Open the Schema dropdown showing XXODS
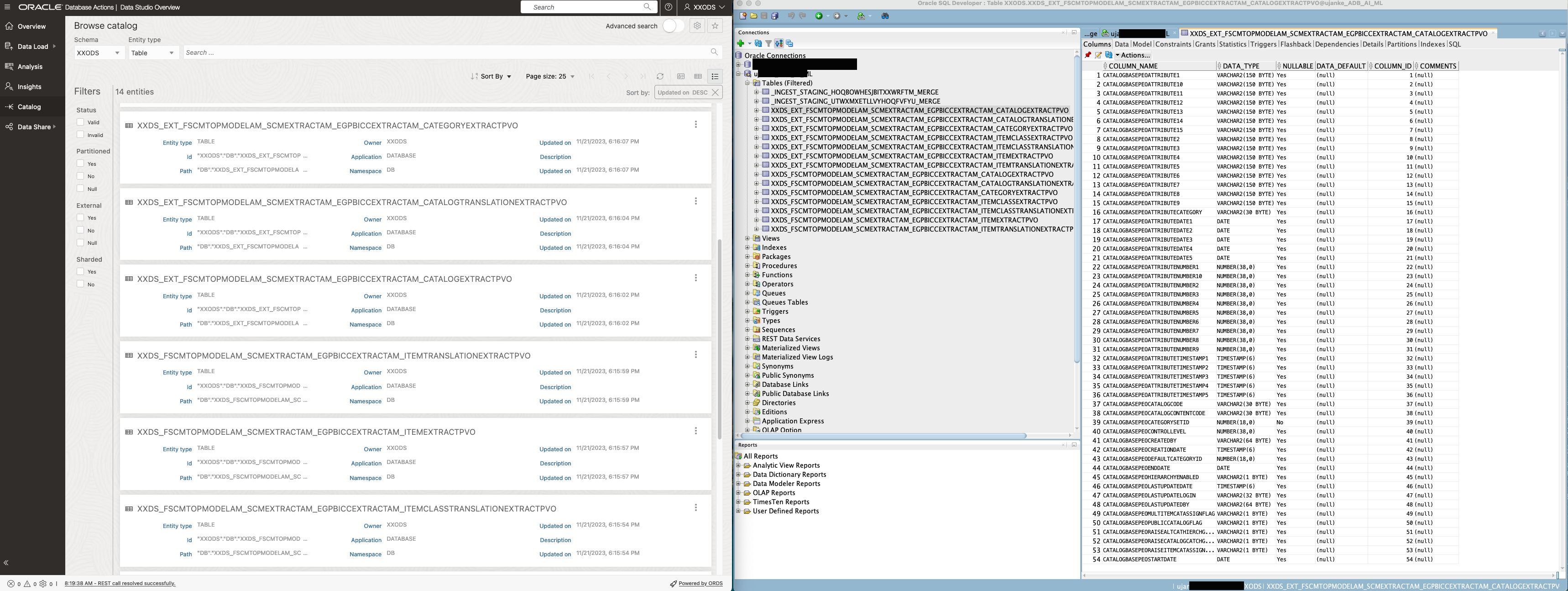1568x591 pixels. click(x=99, y=53)
